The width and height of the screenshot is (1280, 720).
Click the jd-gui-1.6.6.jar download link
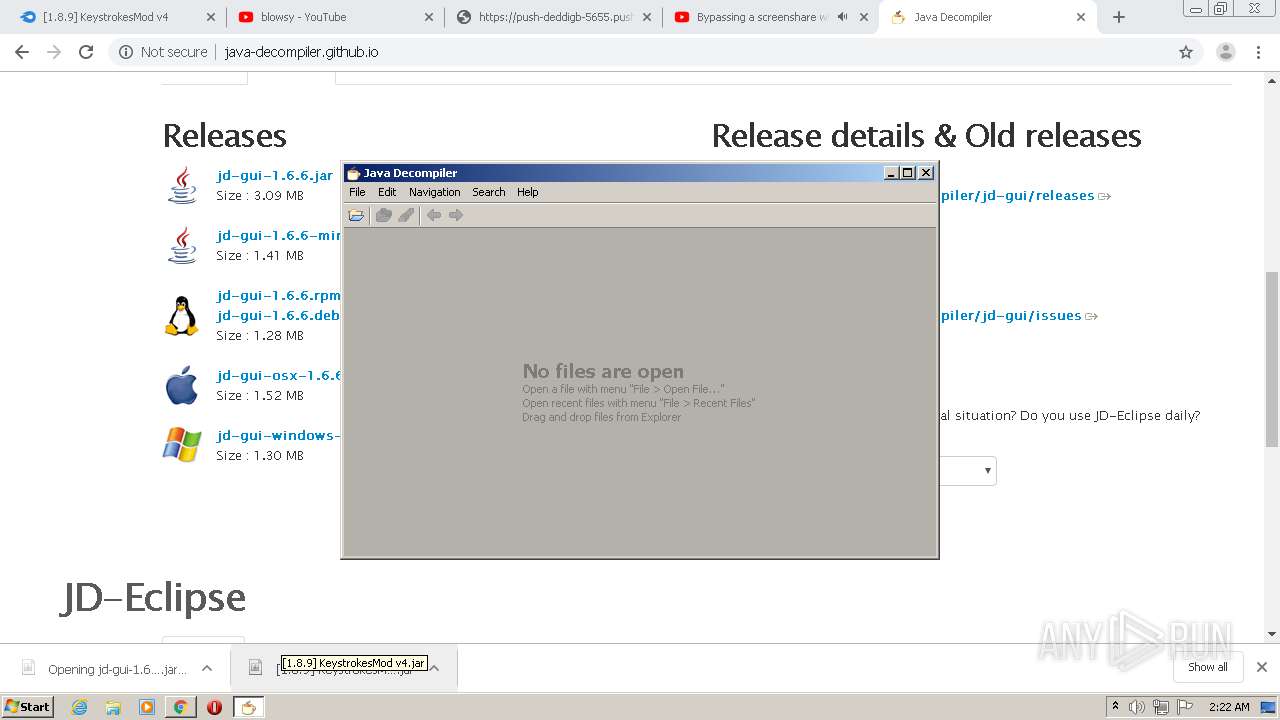(275, 175)
